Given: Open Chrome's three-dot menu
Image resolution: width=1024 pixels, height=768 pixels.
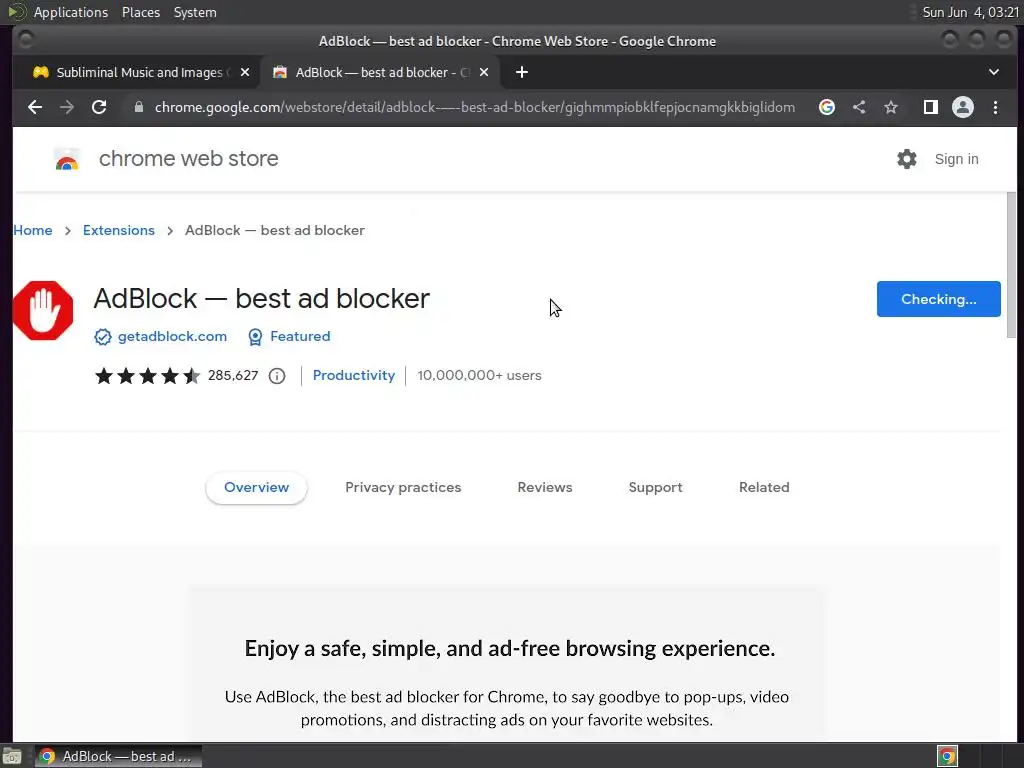Looking at the screenshot, I should (x=995, y=107).
